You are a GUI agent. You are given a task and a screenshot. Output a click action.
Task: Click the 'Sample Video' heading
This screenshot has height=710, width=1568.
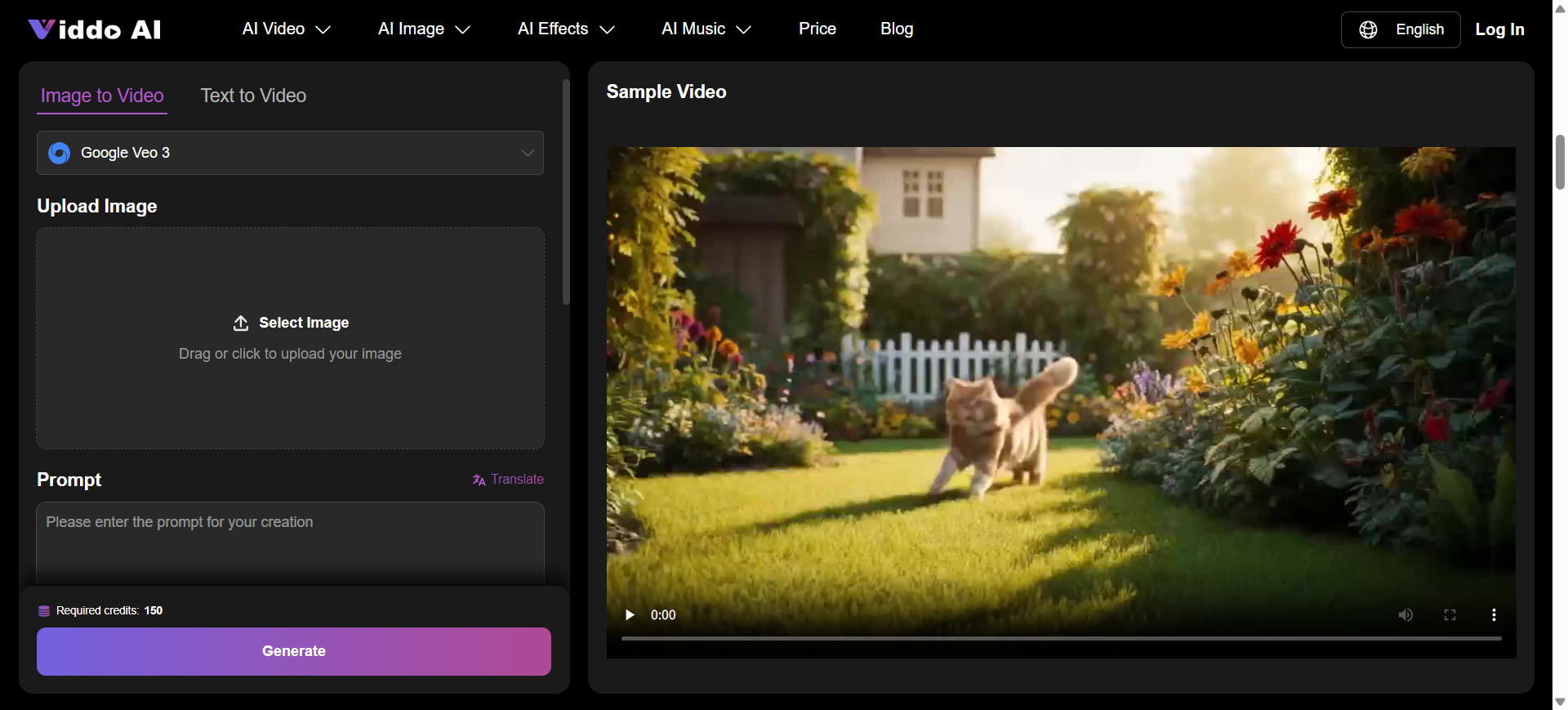[x=666, y=92]
